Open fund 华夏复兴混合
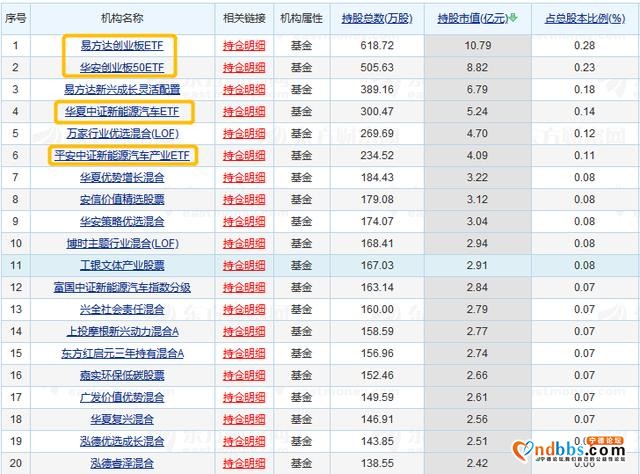Viewport: 640px width, 474px height. 122,420
